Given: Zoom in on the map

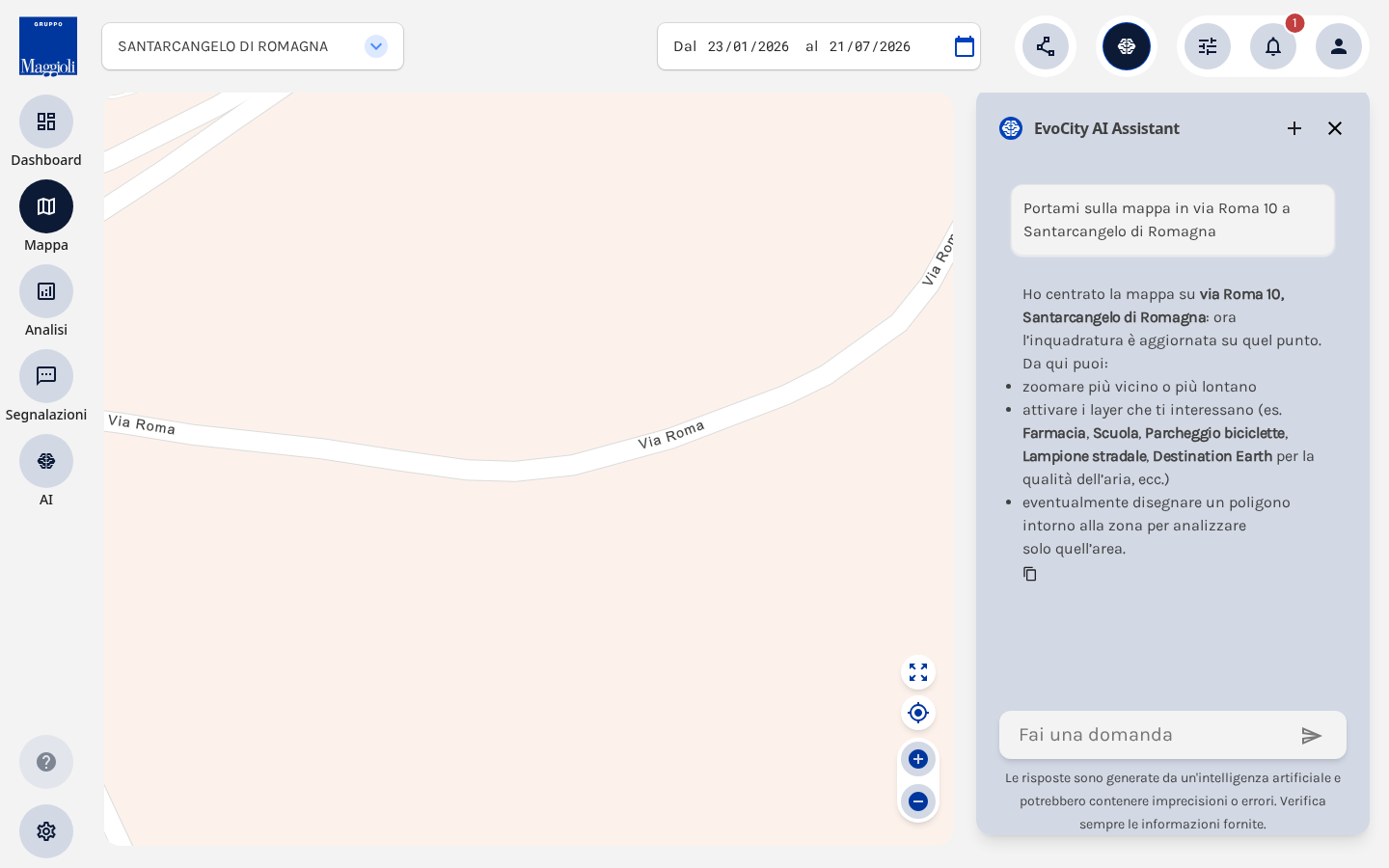Looking at the screenshot, I should coord(918,759).
